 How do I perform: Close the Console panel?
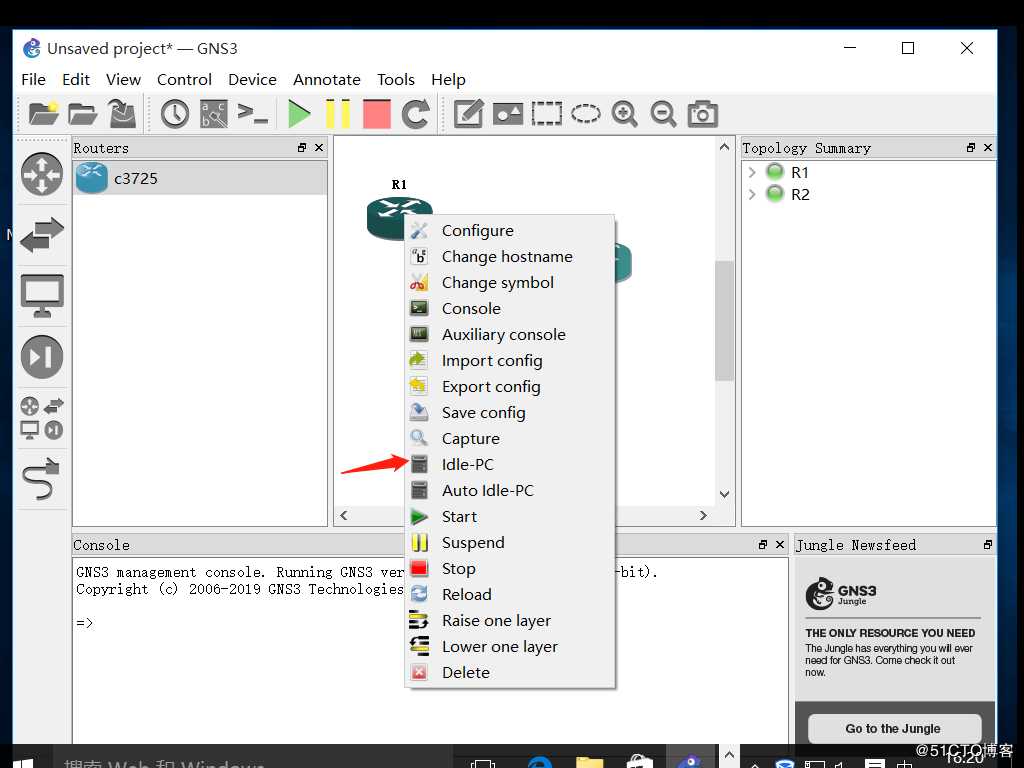(x=780, y=545)
